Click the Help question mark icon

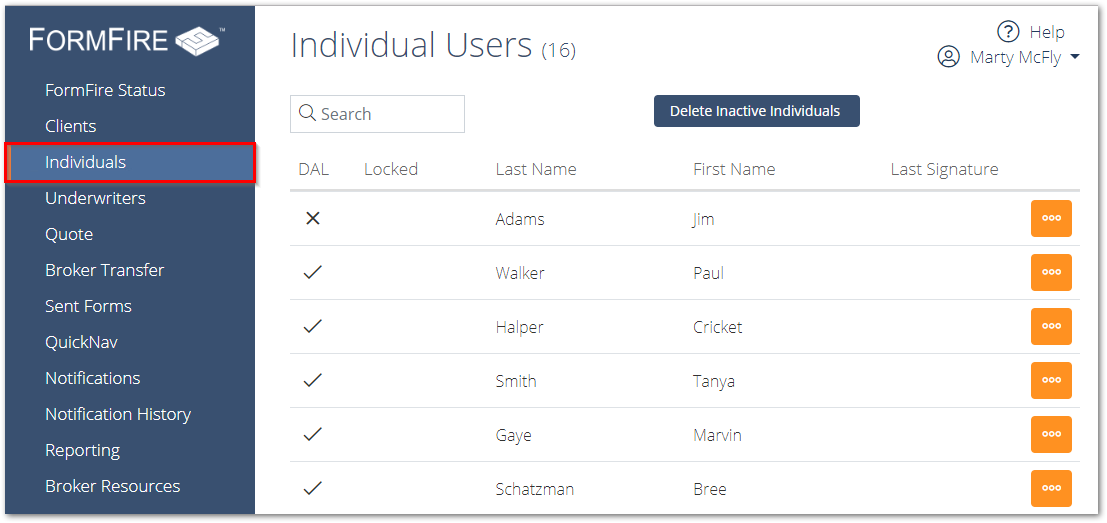(x=1008, y=32)
